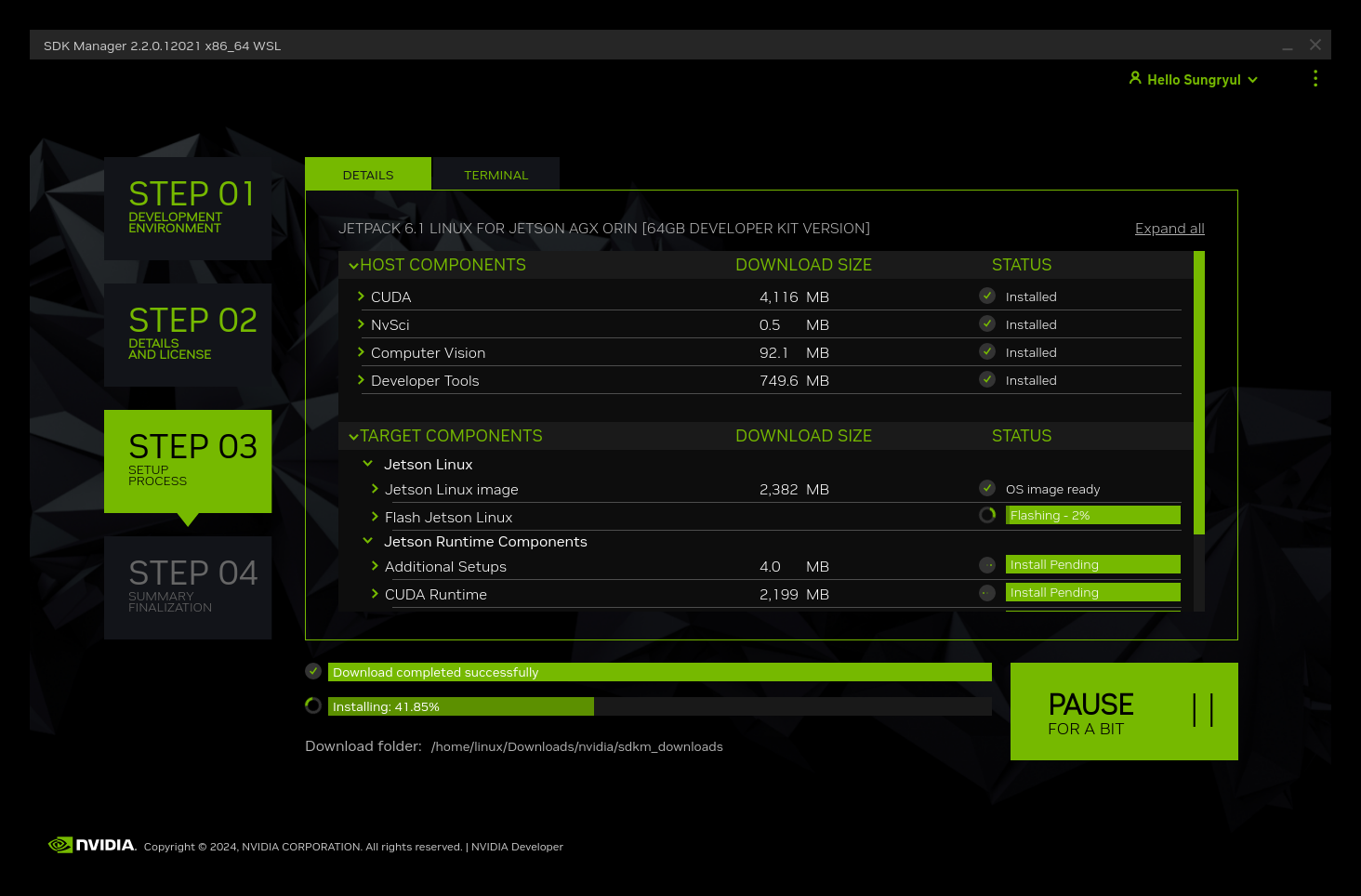Click the CUDA Runtime pending status icon
1361x896 pixels.
click(987, 593)
